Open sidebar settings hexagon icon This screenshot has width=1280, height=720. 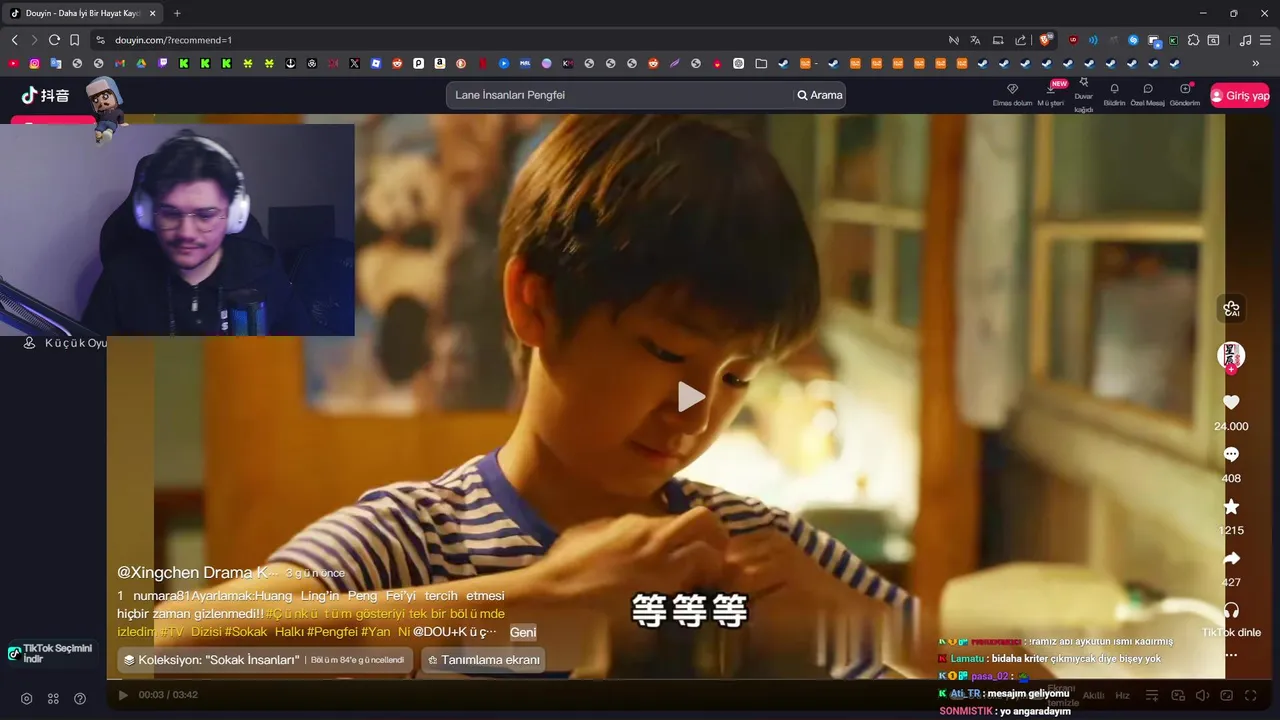(27, 698)
